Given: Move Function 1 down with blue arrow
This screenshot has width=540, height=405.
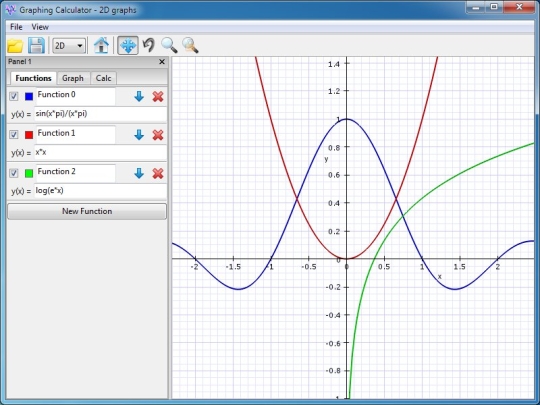Looking at the screenshot, I should [x=139, y=135].
